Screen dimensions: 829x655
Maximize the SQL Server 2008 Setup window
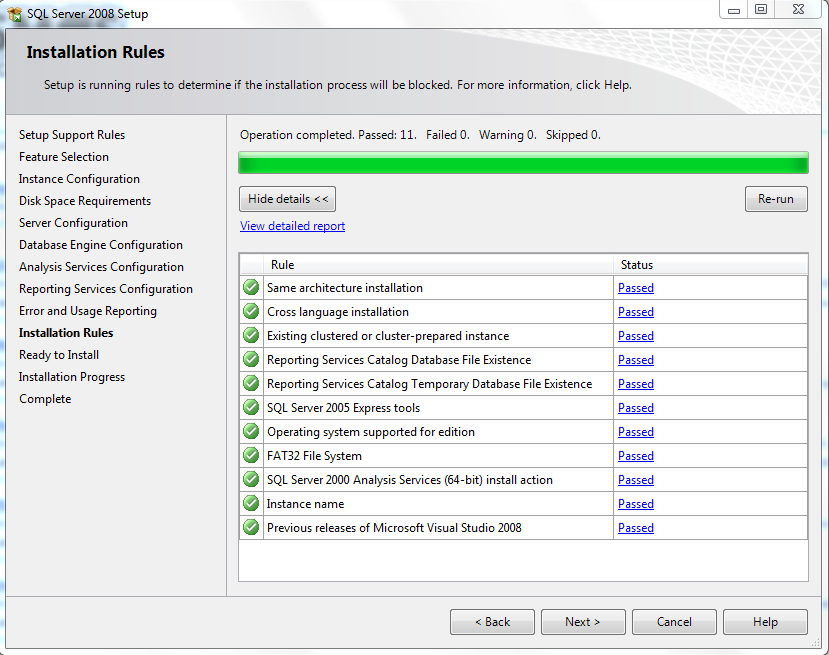(x=761, y=10)
